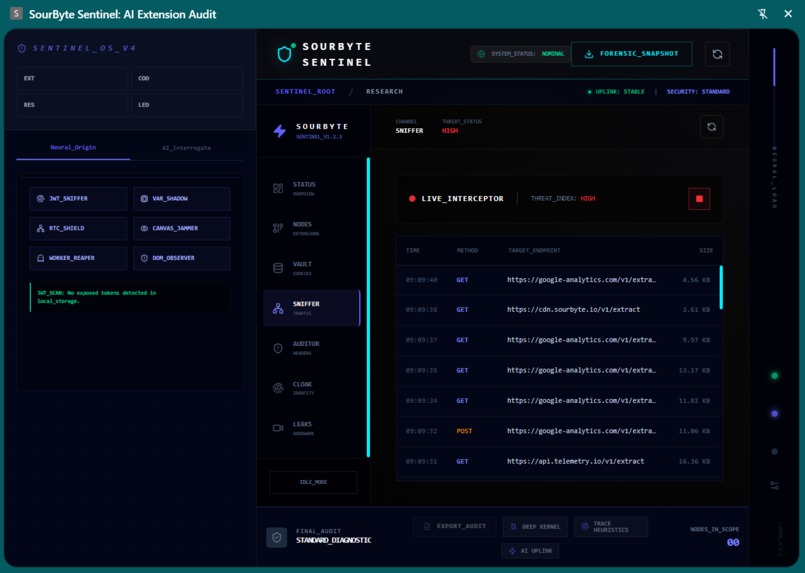Select the RES tab cell

[72, 105]
